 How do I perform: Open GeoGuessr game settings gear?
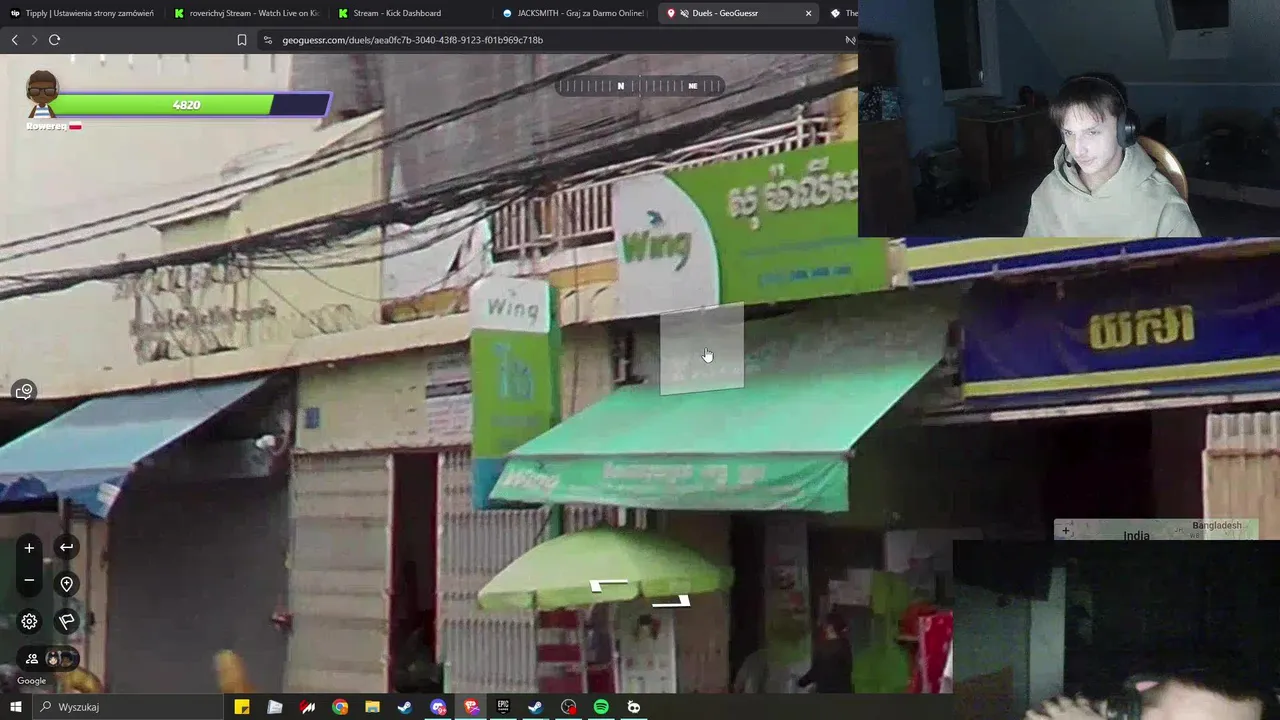tap(29, 621)
